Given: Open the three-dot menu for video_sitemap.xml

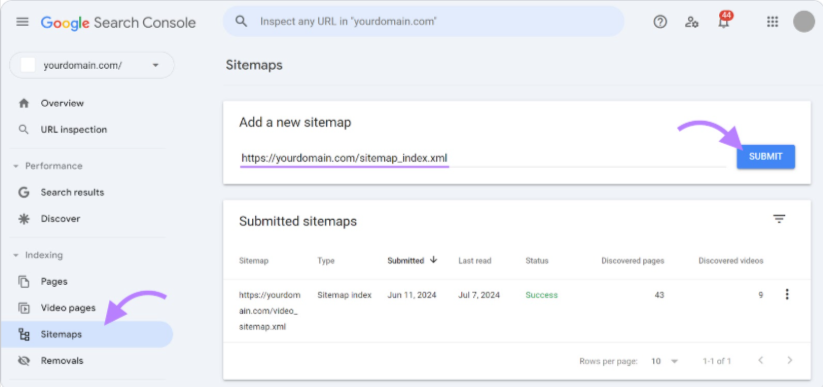Looking at the screenshot, I should click(x=786, y=295).
